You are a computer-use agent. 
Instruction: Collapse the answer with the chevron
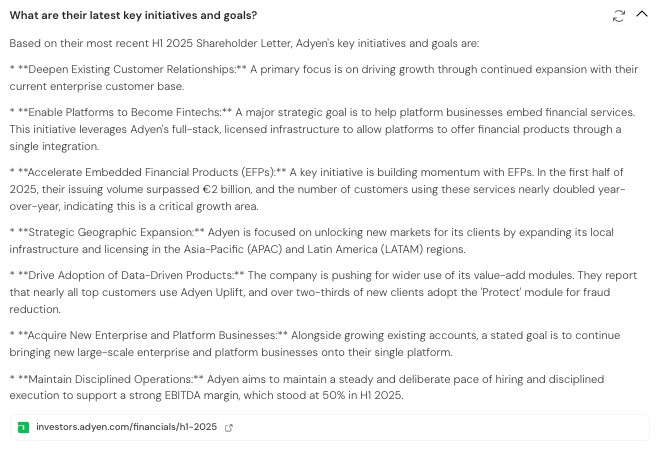pos(642,14)
